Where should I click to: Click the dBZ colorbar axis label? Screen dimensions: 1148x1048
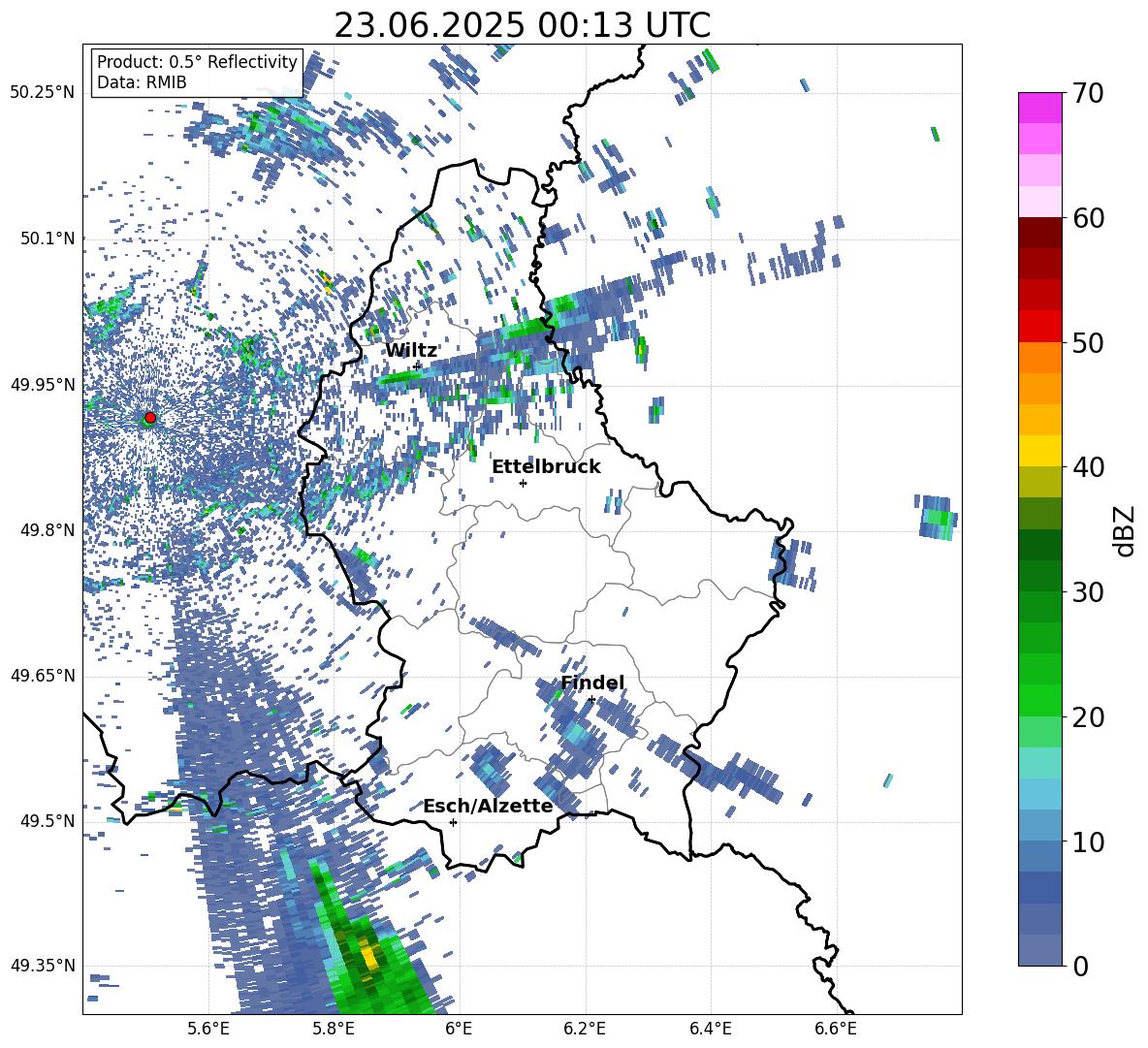pos(1126,530)
